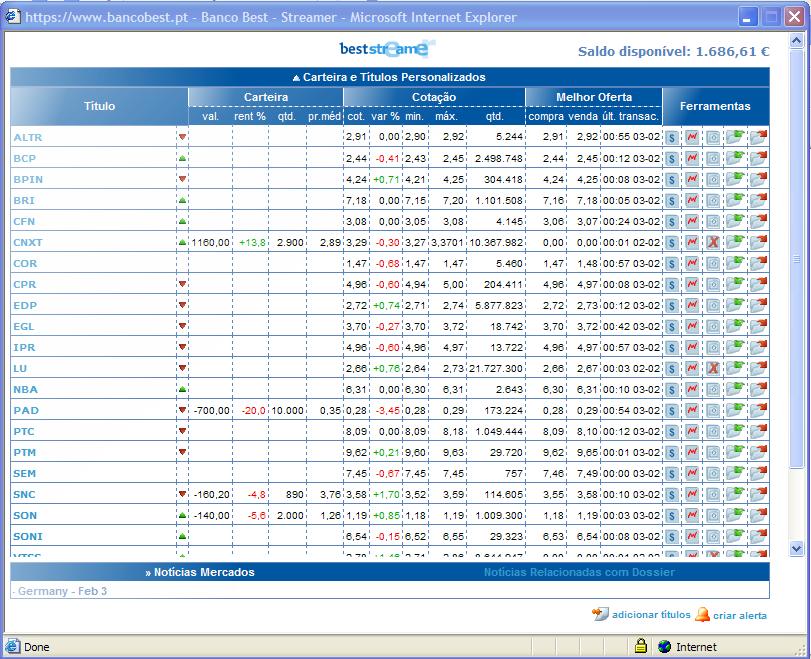Click the red-arrow sell folder for IPR
This screenshot has height=659, width=811.
758,347
